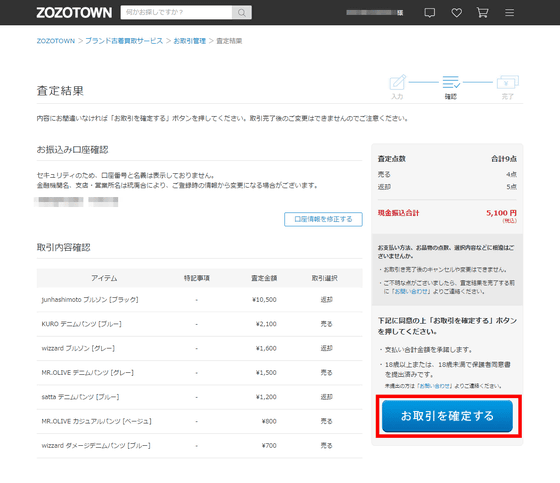Click the 入力 step pencil icon

(398, 82)
